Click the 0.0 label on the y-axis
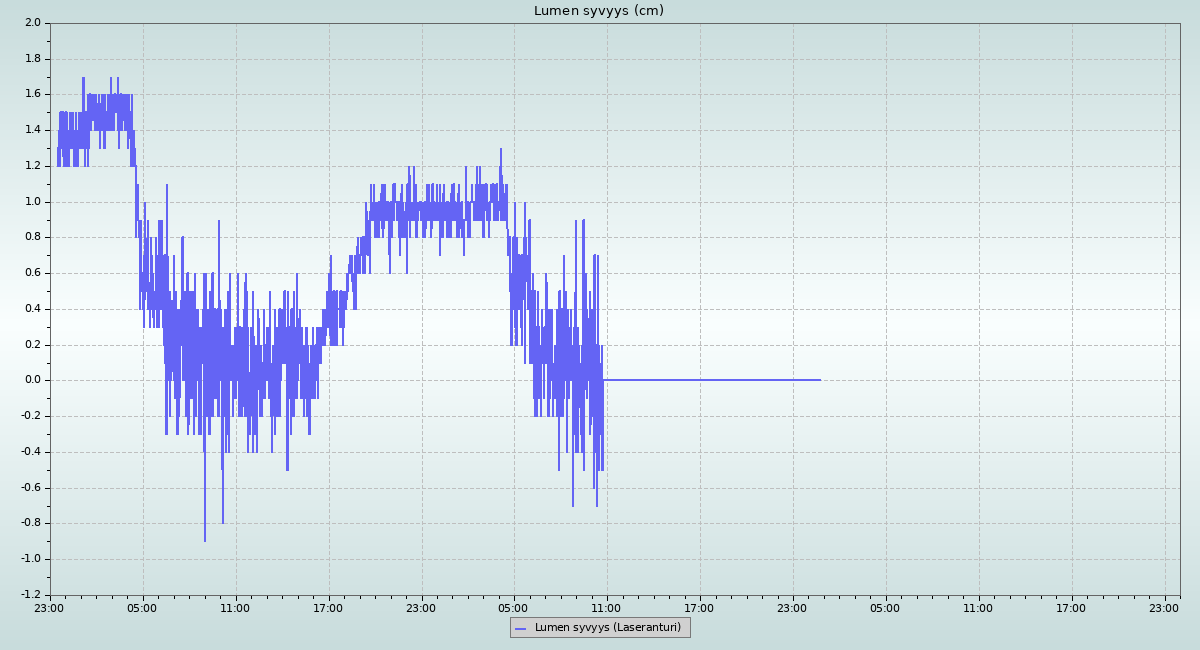The width and height of the screenshot is (1200, 650). coord(32,380)
